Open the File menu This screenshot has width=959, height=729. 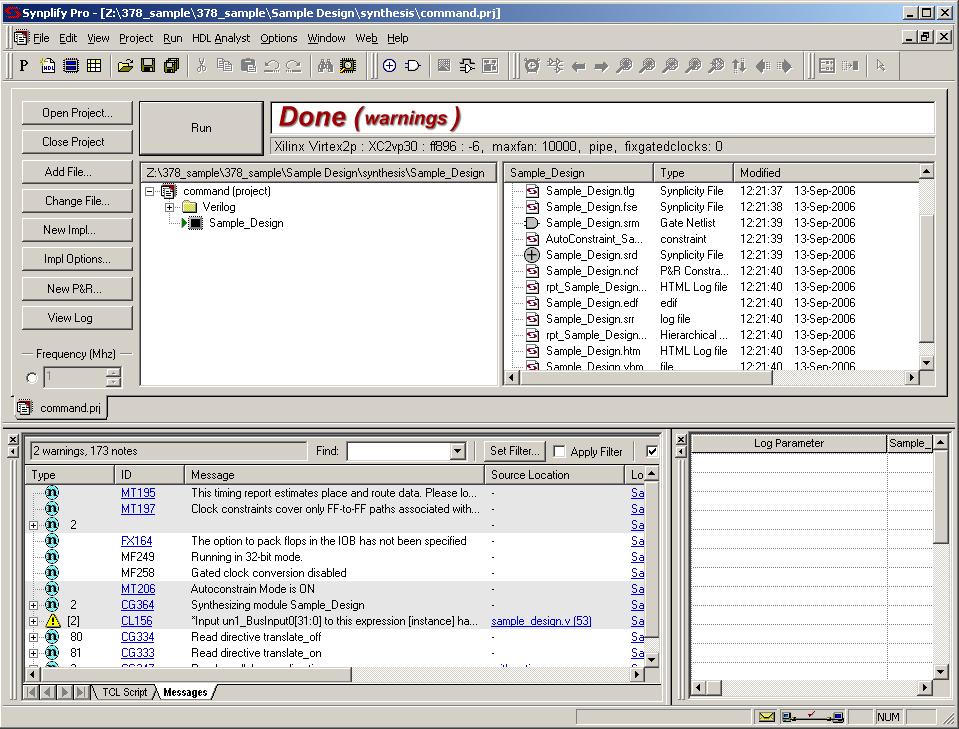click(x=41, y=38)
